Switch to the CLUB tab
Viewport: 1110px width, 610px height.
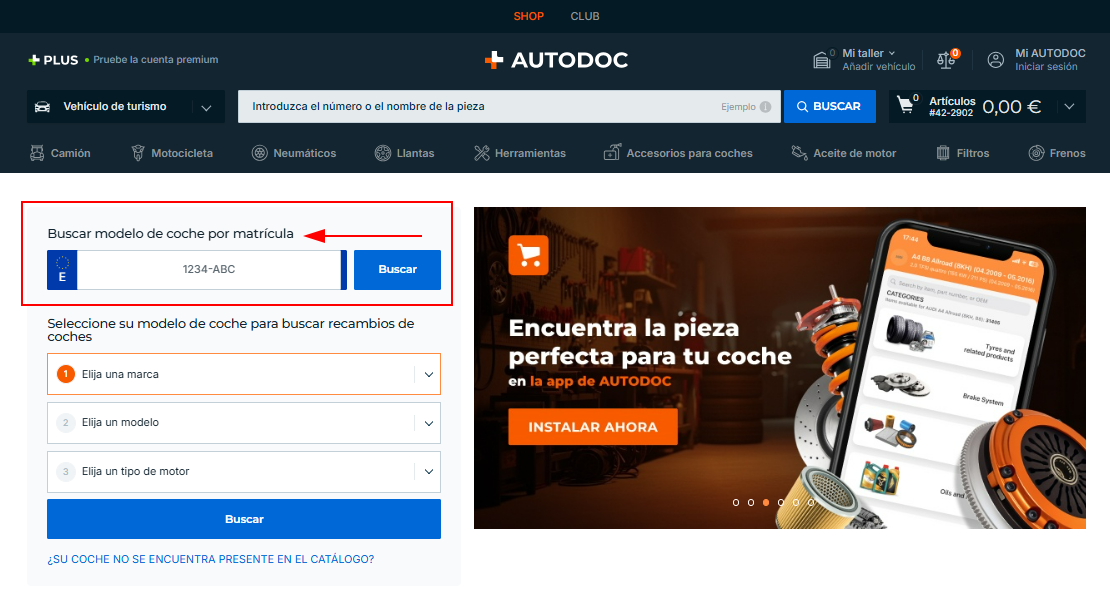pyautogui.click(x=585, y=16)
